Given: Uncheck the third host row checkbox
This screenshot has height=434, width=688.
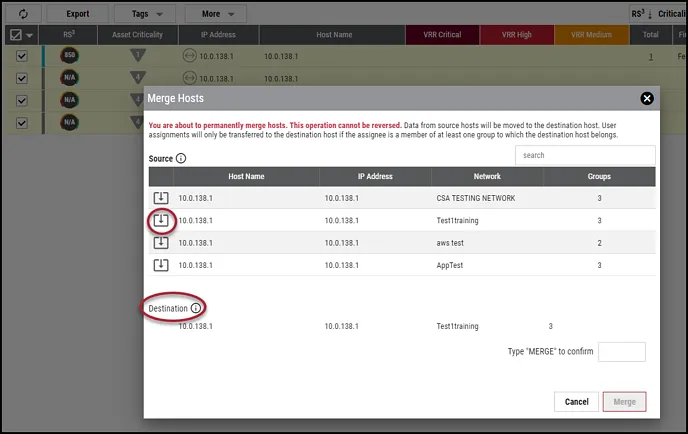Looking at the screenshot, I should 22,101.
